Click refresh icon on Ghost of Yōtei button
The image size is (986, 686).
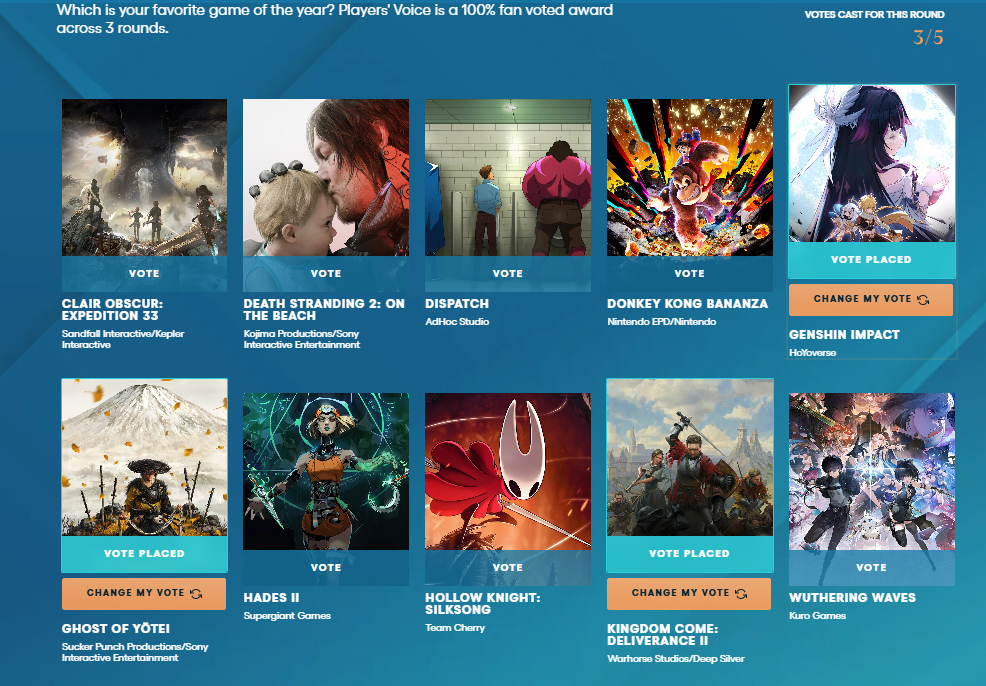pos(196,594)
